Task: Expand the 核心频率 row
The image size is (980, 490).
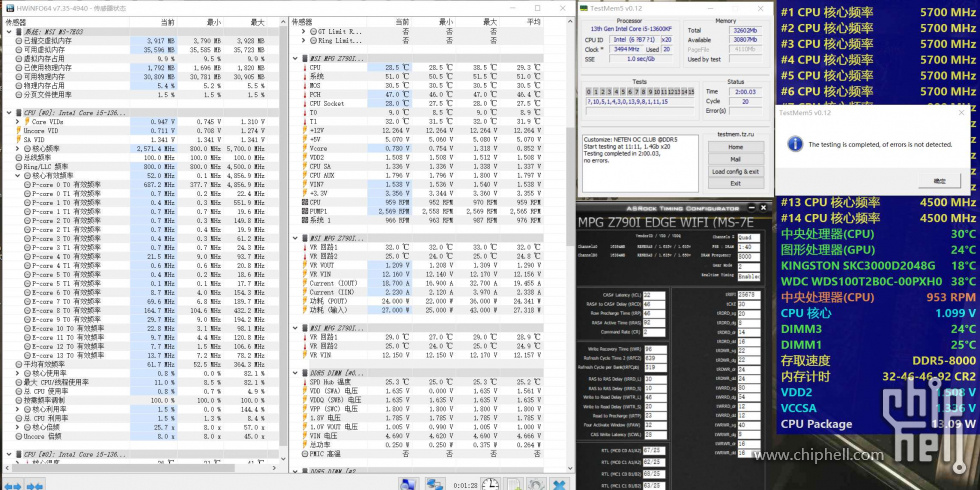Action: click(19, 149)
